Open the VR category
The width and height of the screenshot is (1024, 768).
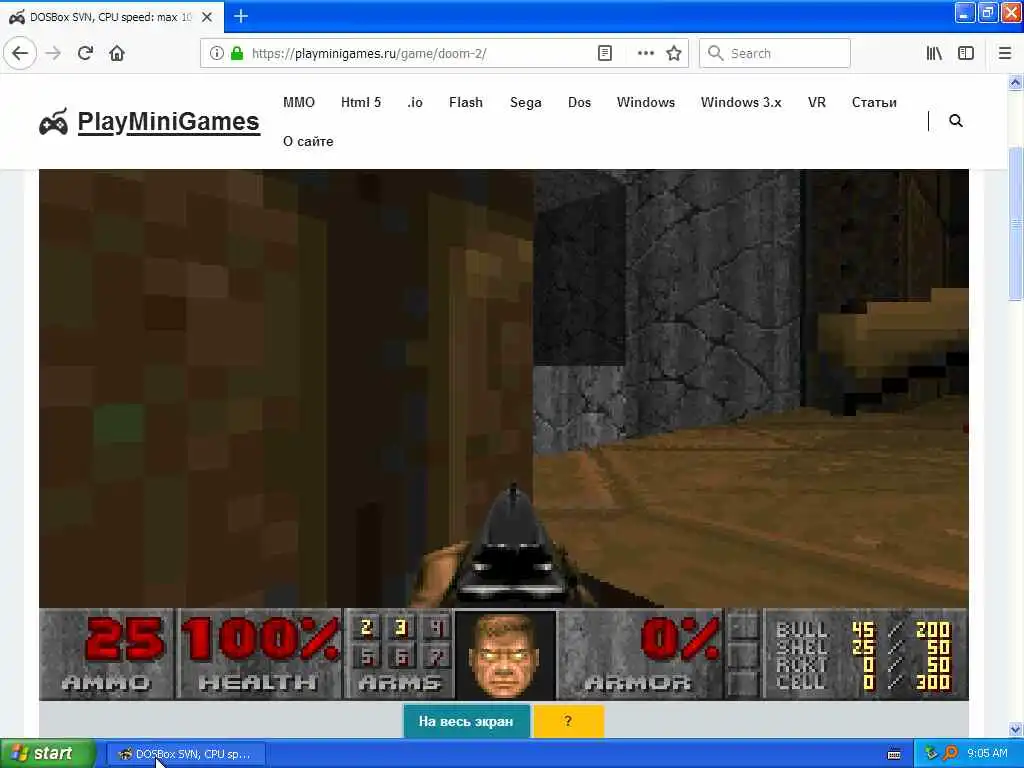coord(816,103)
